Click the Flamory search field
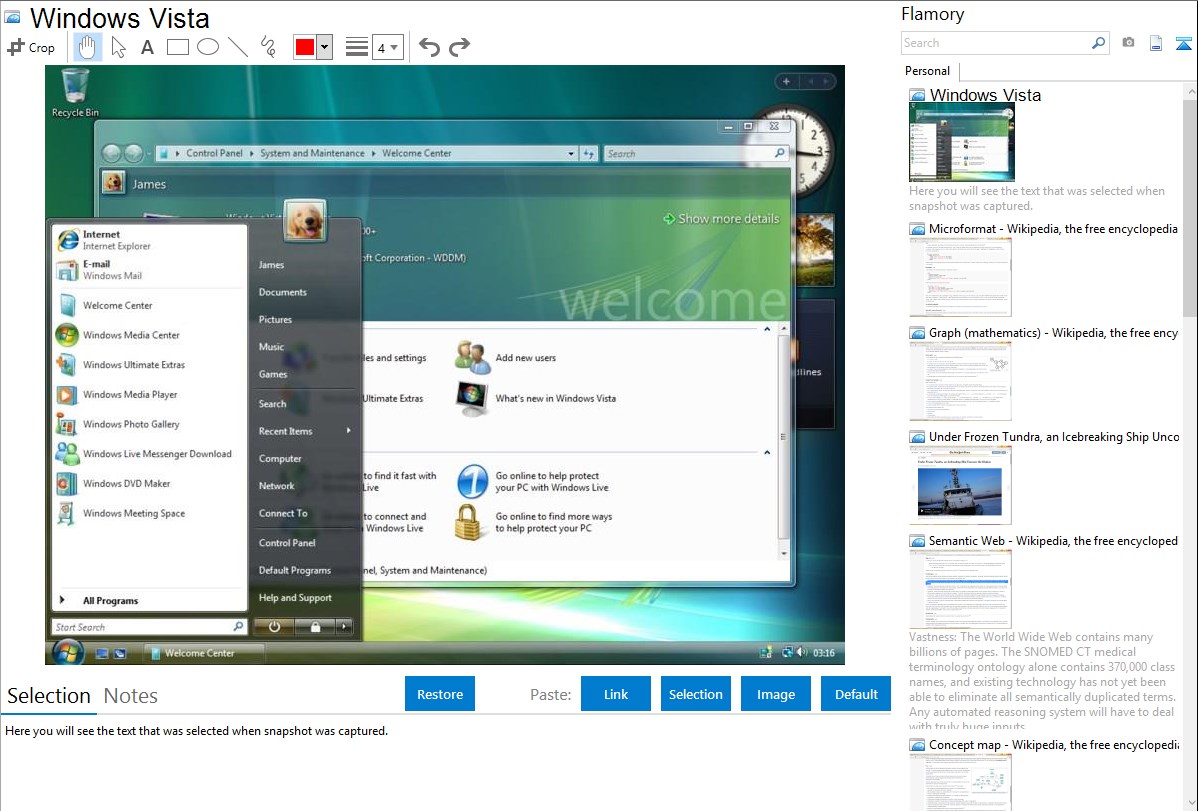The width and height of the screenshot is (1198, 811). [x=996, y=43]
